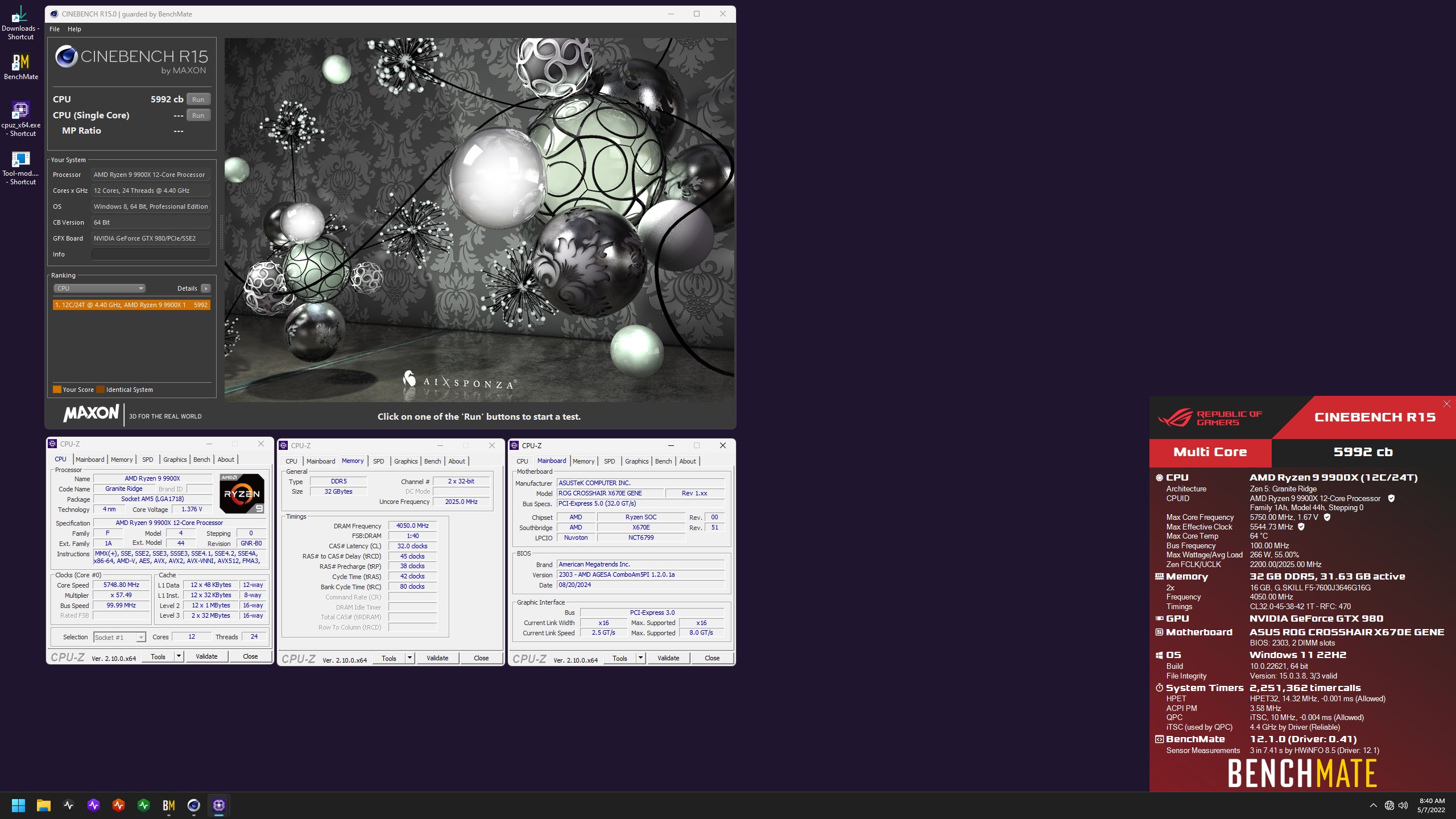
Task: Click the DRAM Frequency 4050.0 MHz value
Action: 412,526
